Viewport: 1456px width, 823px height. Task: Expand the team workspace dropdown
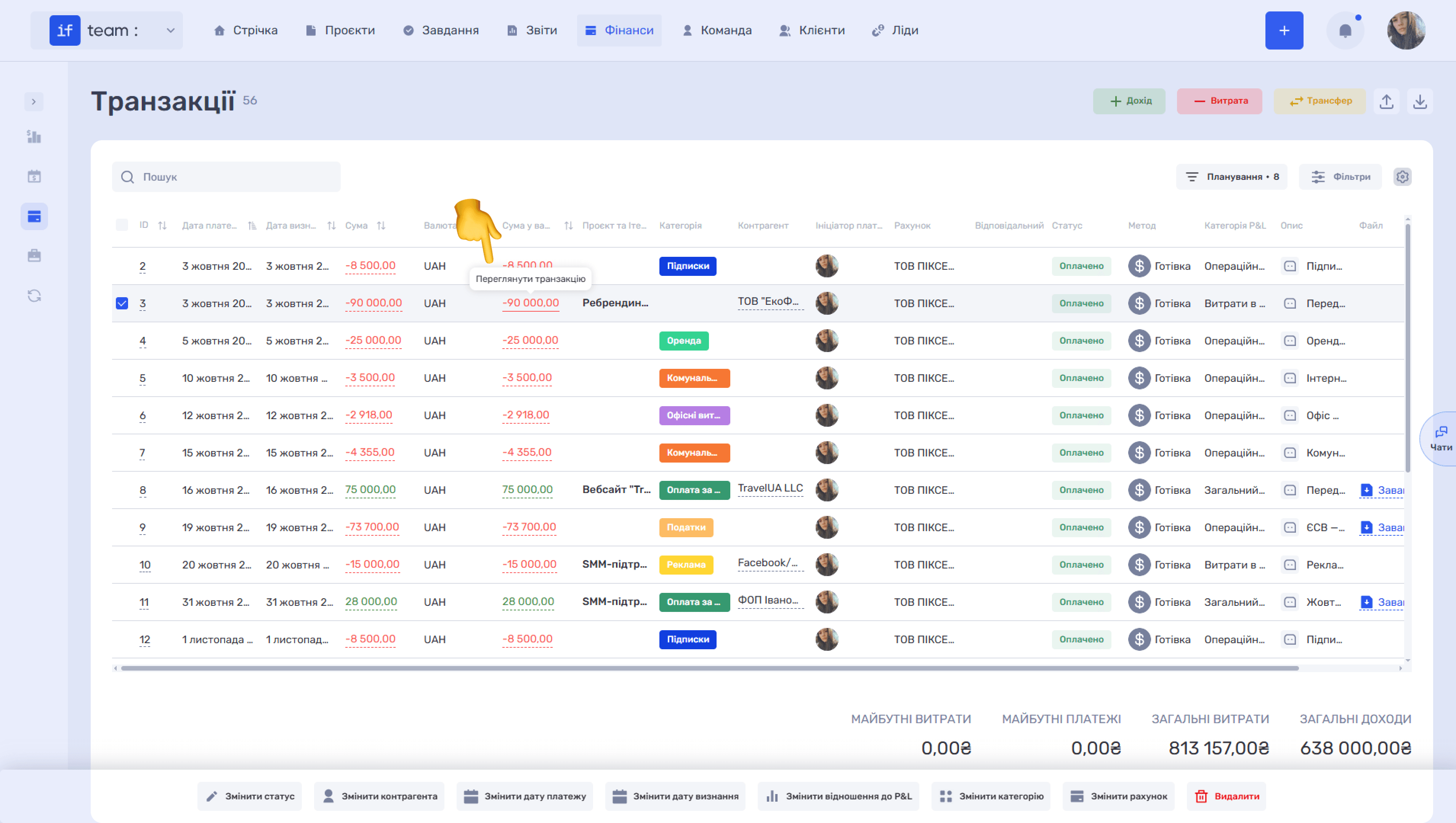point(170,30)
